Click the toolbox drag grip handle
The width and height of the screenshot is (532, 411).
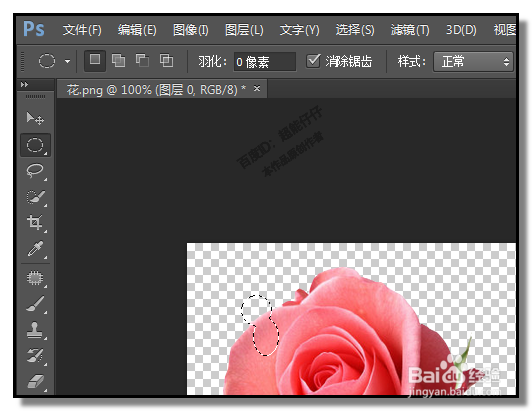pos(35,97)
